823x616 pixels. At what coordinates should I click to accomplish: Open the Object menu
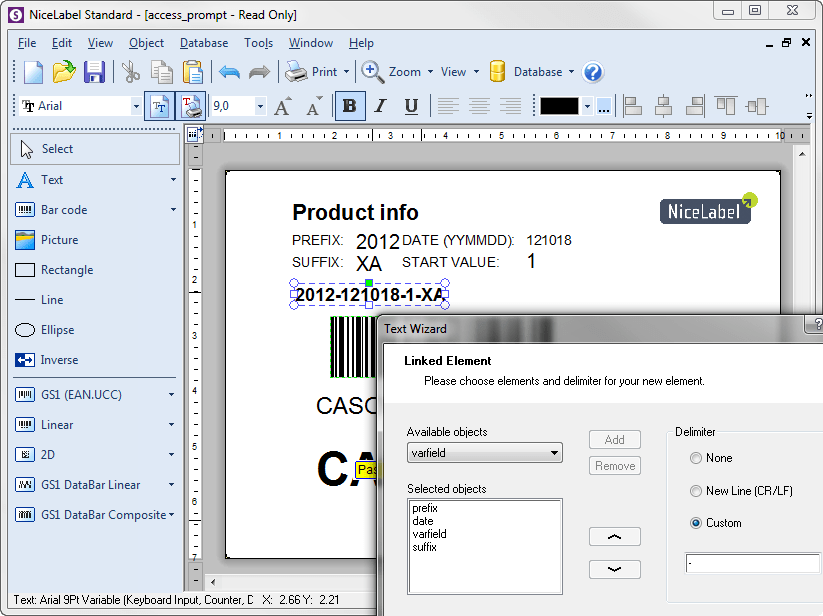click(x=146, y=43)
